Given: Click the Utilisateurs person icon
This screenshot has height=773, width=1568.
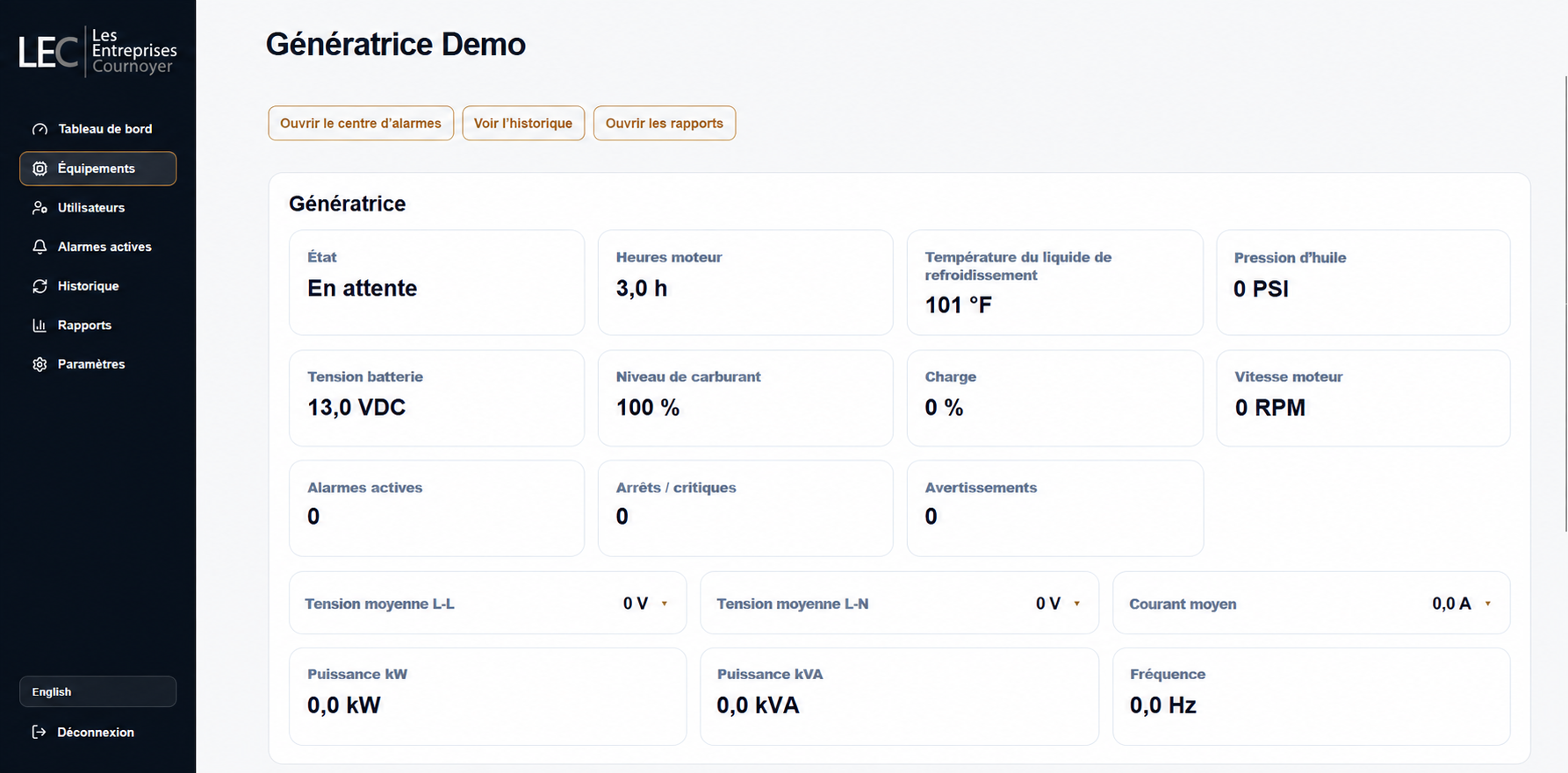Looking at the screenshot, I should point(40,208).
